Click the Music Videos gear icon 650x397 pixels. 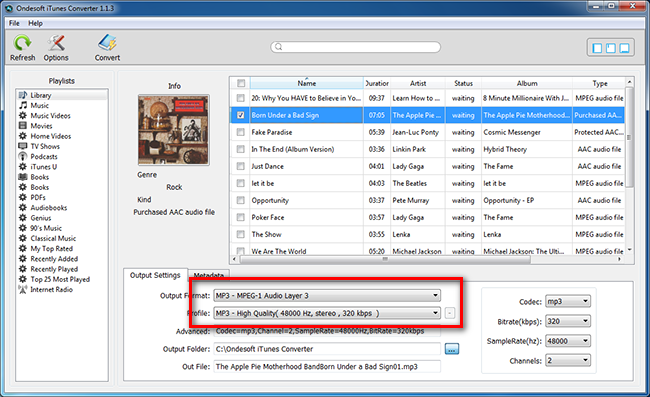23,116
